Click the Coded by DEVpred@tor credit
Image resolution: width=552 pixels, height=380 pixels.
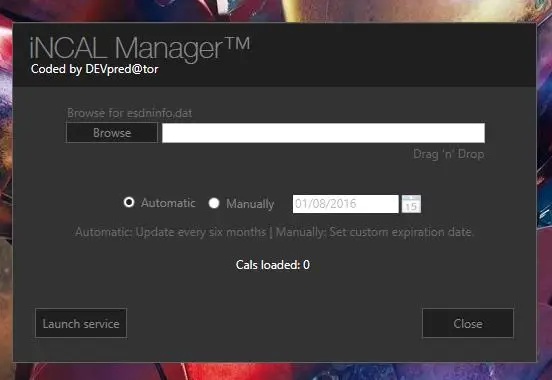coord(95,69)
